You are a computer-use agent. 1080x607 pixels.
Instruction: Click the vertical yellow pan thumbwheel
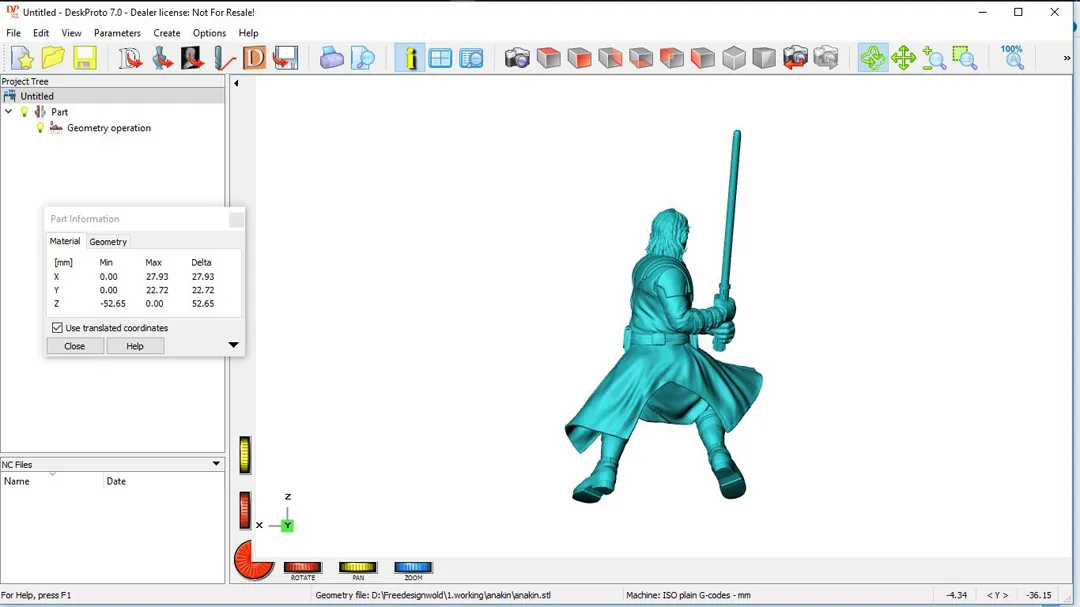coord(245,455)
